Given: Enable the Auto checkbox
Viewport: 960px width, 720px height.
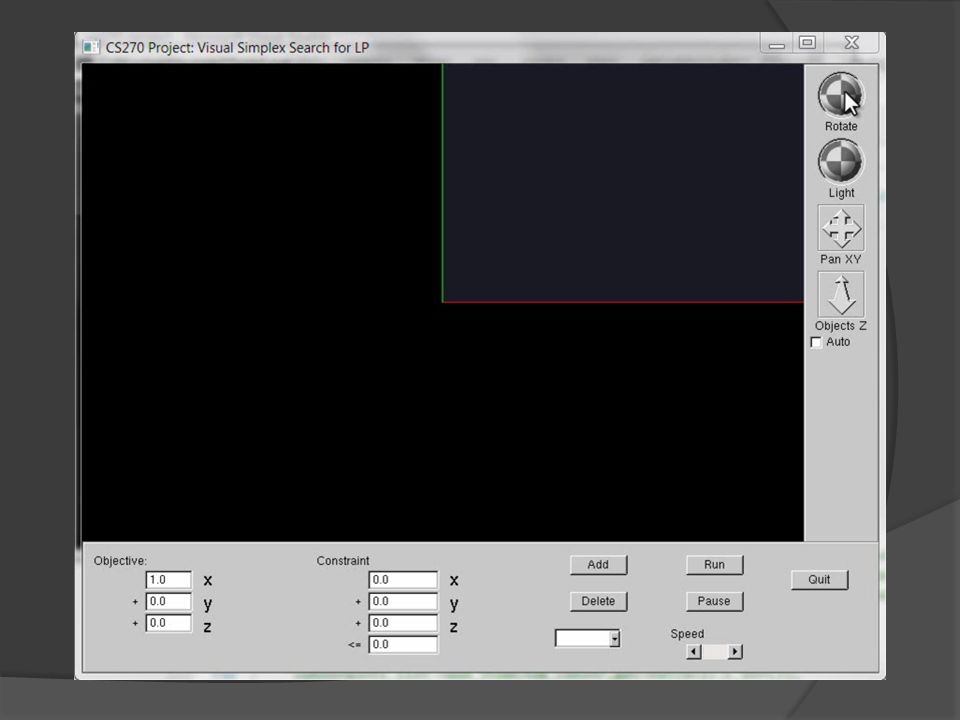Looking at the screenshot, I should 816,342.
